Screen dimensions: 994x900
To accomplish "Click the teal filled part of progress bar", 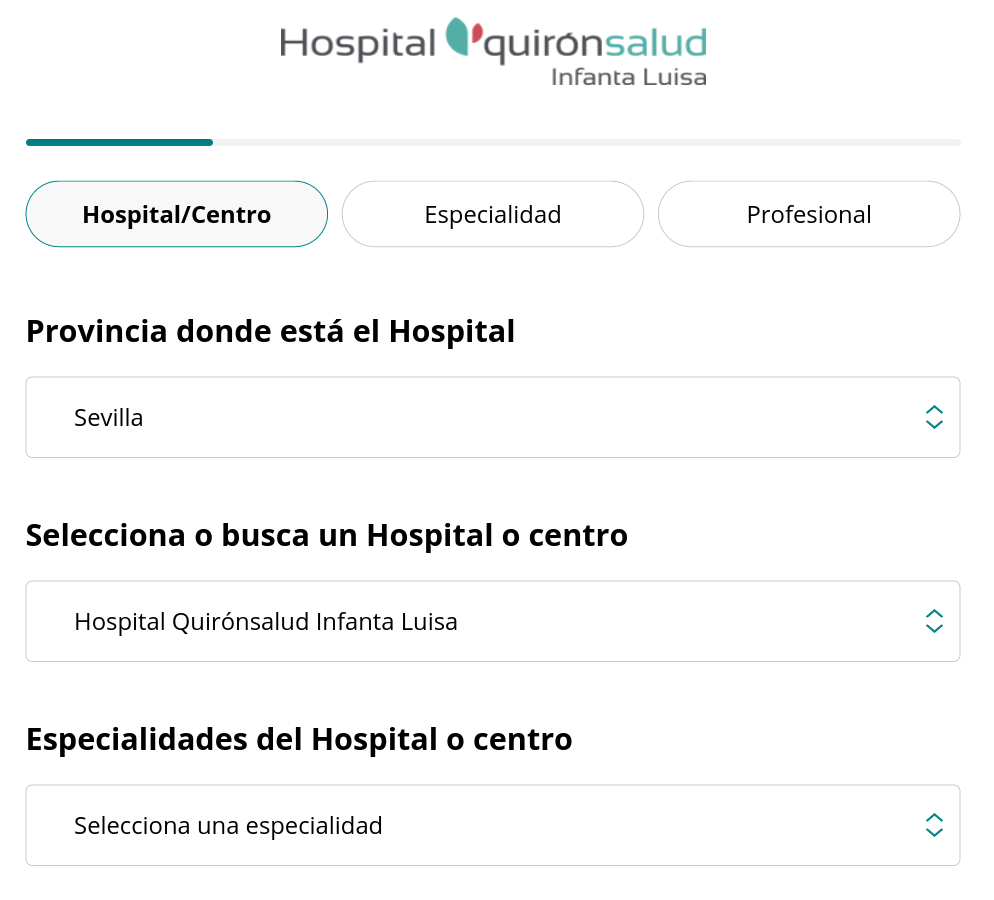I will [x=119, y=143].
